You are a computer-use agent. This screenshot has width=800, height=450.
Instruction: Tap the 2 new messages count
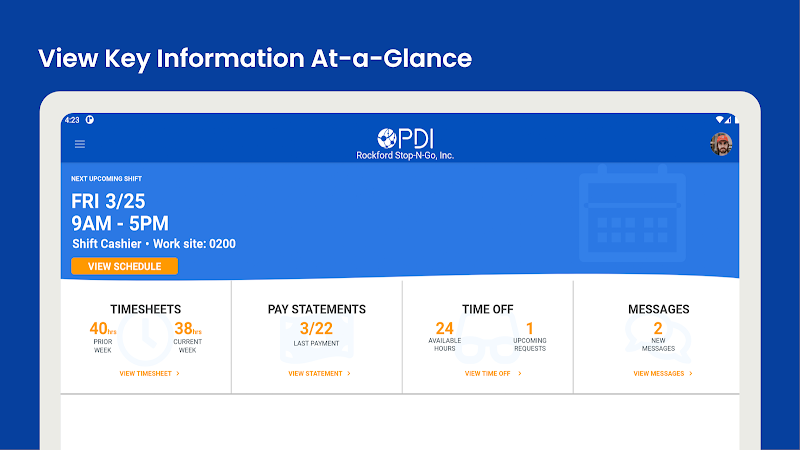coord(658,328)
